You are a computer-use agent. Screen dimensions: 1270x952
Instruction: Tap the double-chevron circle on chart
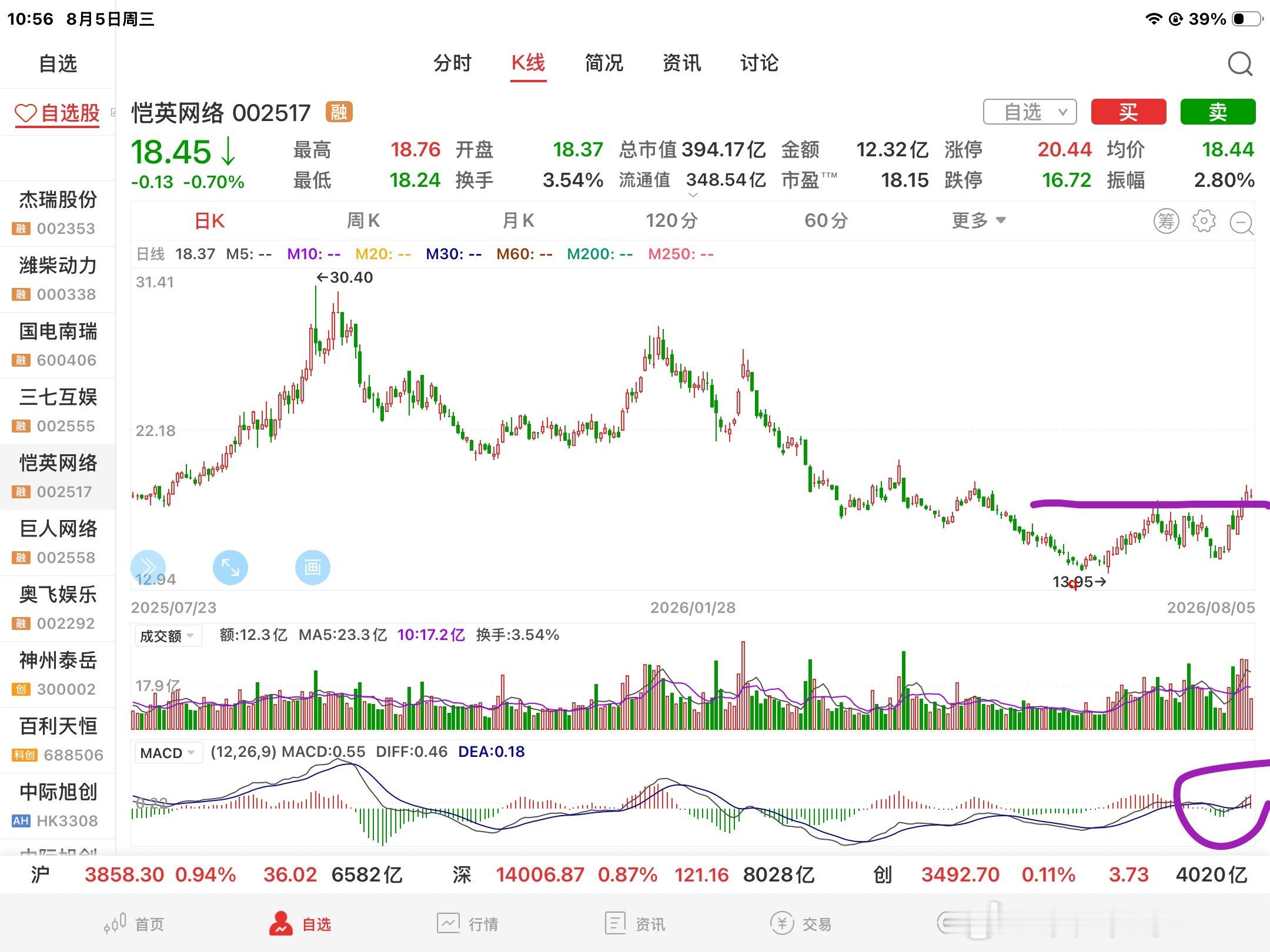(x=148, y=566)
